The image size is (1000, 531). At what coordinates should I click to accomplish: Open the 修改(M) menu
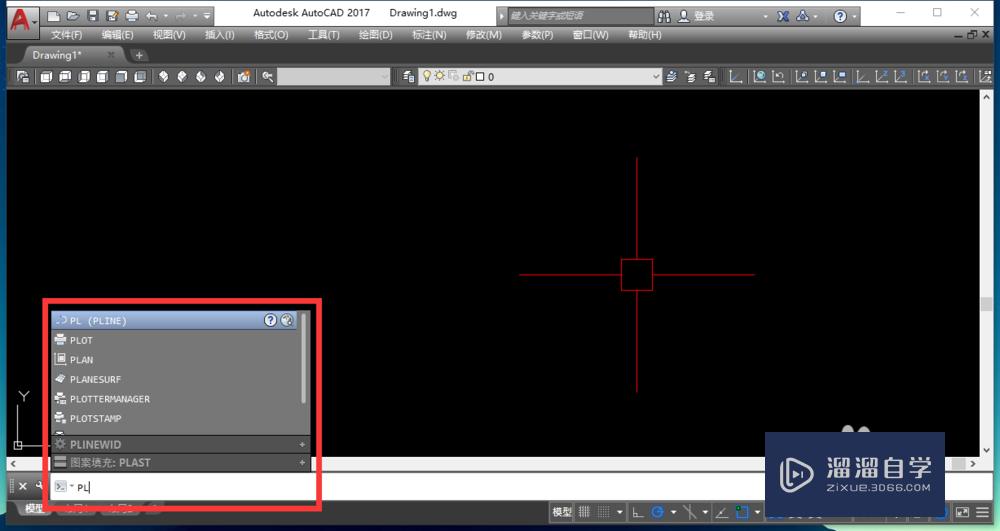pyautogui.click(x=483, y=34)
